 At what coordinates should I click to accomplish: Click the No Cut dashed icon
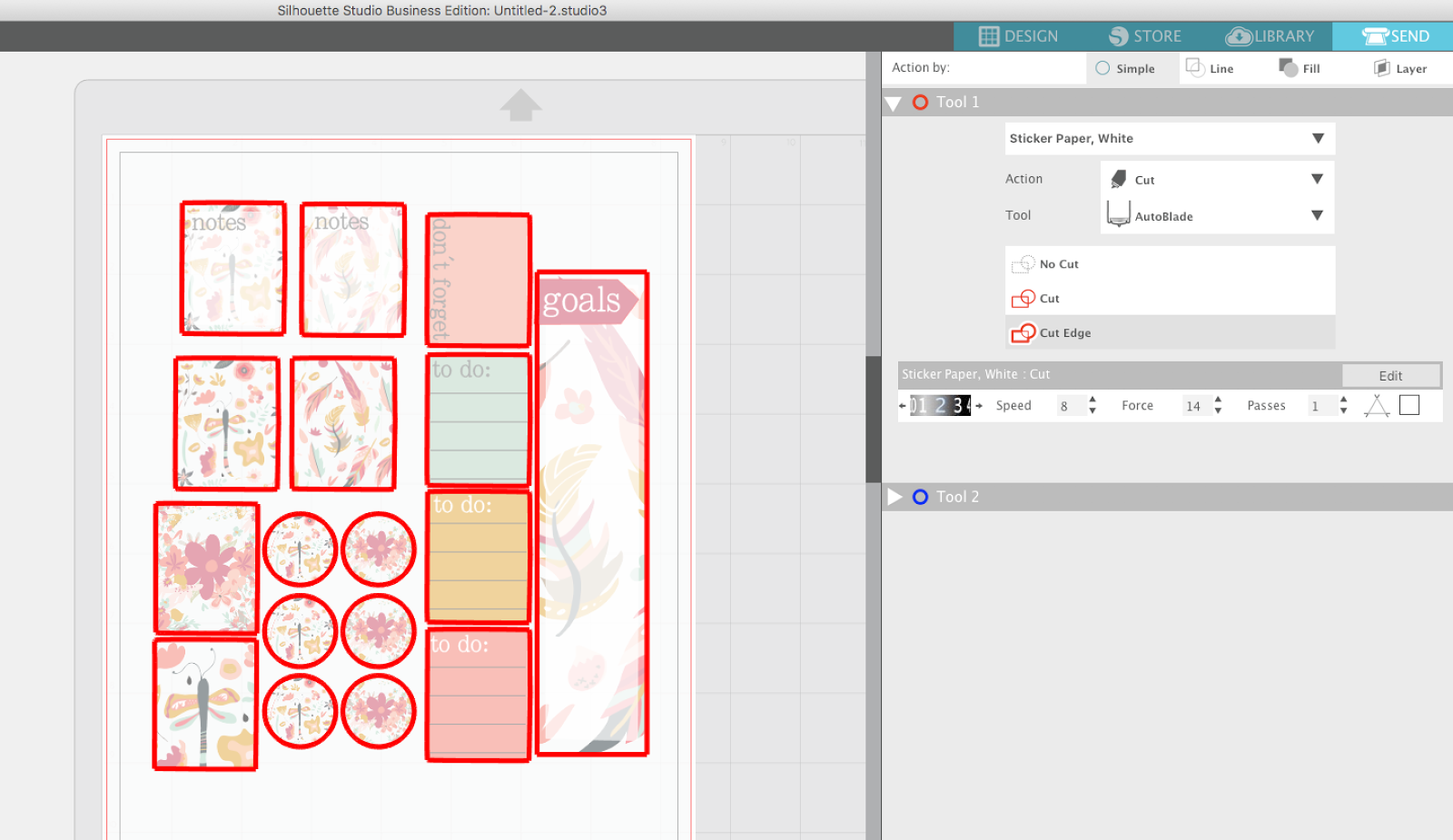click(1023, 264)
